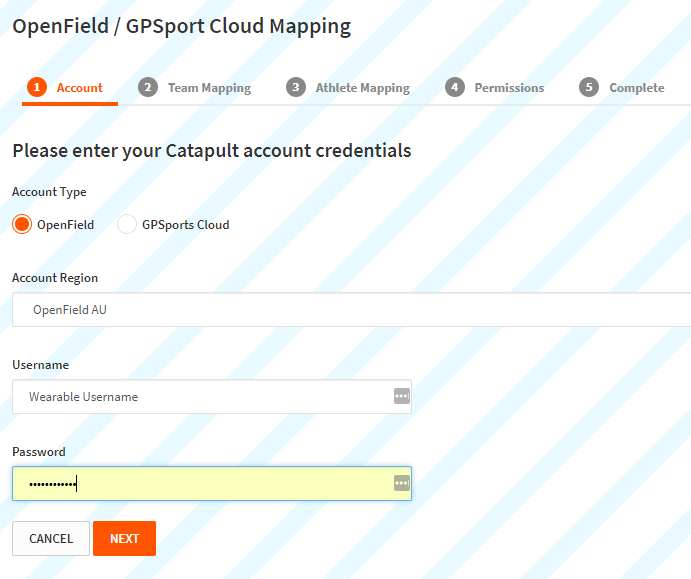Click the password manager icon in Password field
The image size is (691, 579).
pos(401,483)
